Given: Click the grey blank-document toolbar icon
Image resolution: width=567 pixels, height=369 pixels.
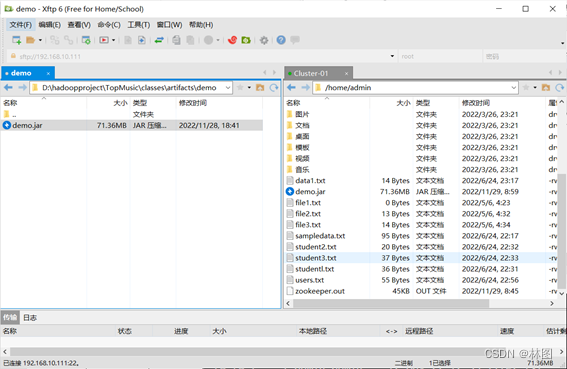Looking at the screenshot, I should (x=128, y=40).
